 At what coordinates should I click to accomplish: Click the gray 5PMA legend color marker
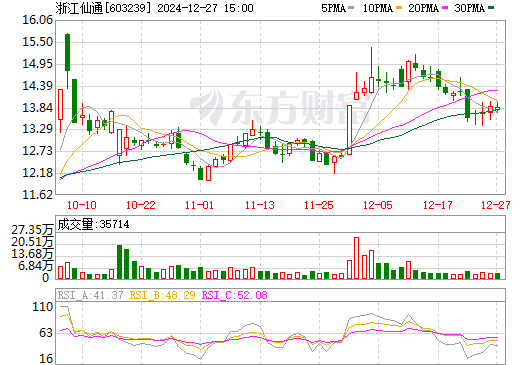point(351,8)
